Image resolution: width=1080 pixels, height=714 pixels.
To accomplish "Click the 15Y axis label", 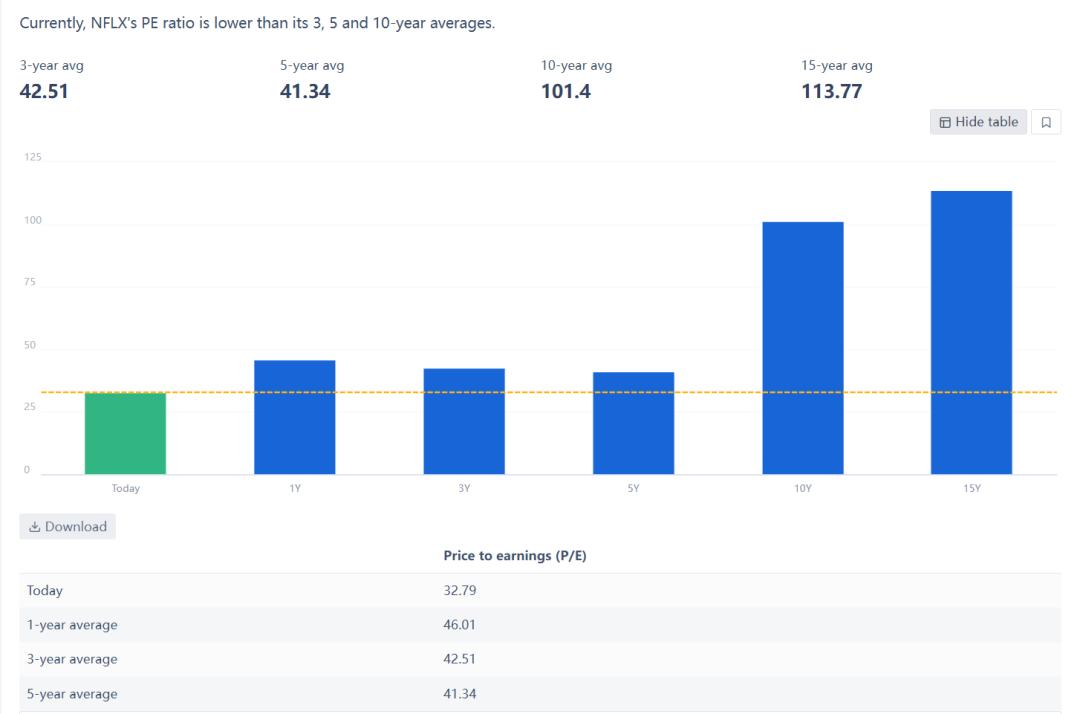I will 971,488.
